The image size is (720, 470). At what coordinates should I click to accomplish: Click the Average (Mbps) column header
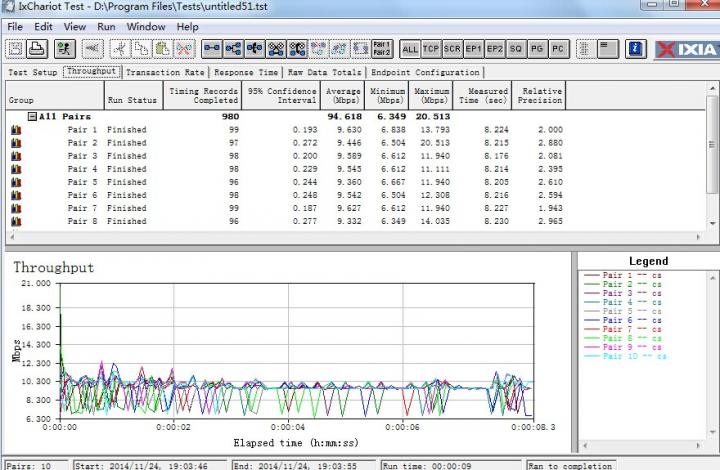tap(343, 95)
